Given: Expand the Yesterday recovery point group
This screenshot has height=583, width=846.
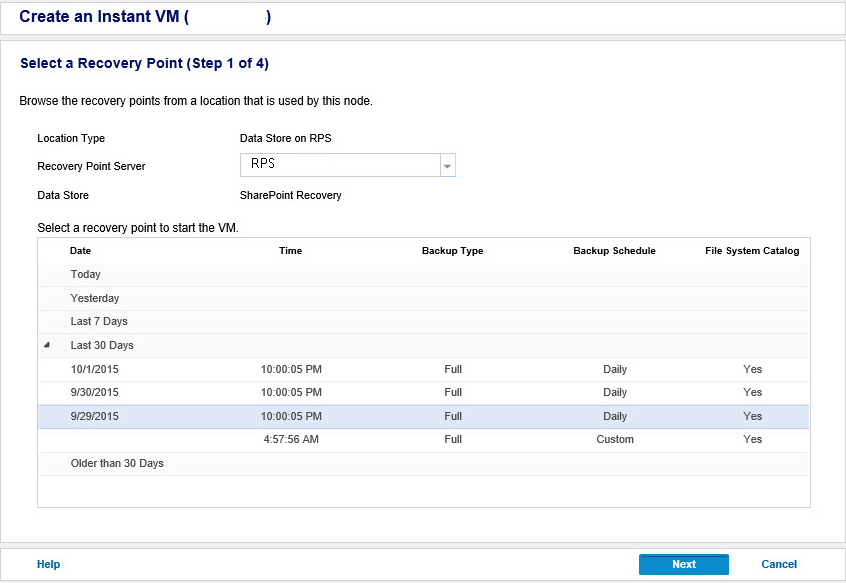Looking at the screenshot, I should 95,297.
